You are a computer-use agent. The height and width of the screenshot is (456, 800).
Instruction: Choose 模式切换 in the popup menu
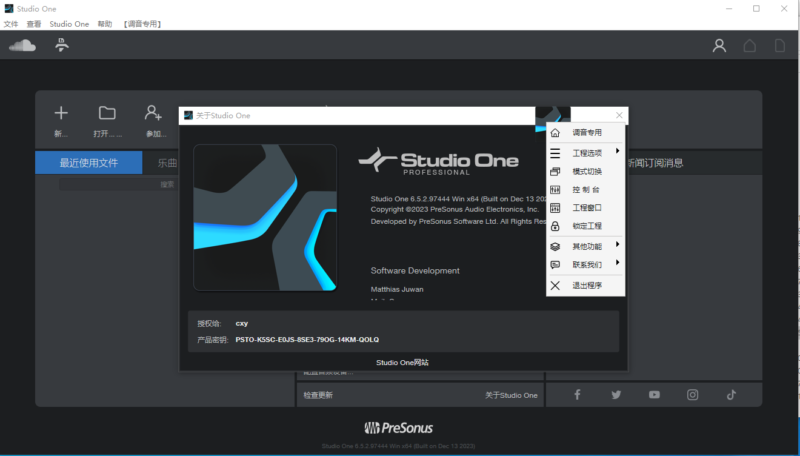click(x=586, y=171)
